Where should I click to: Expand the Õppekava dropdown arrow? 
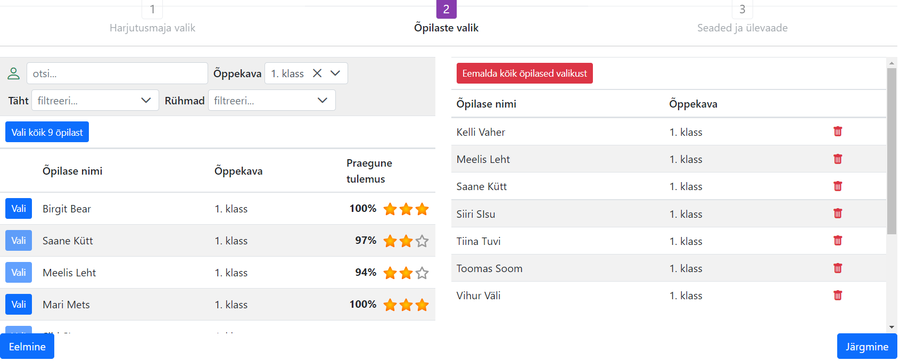[336, 73]
